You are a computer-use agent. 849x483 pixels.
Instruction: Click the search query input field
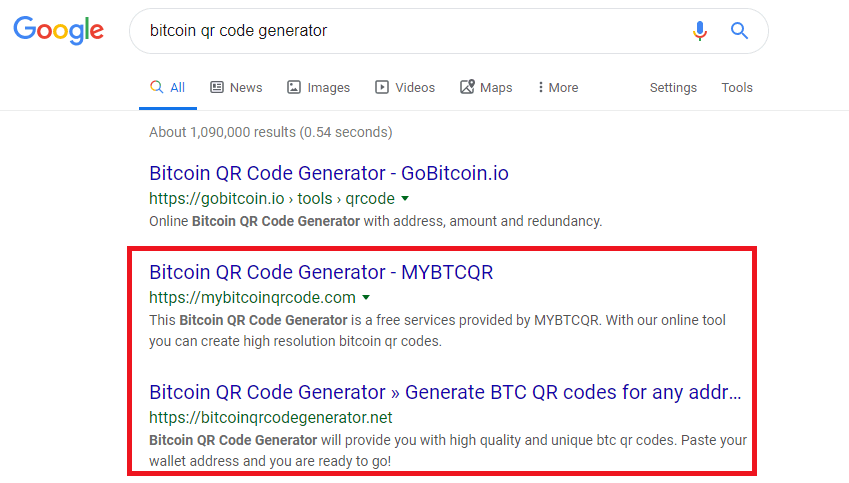pyautogui.click(x=410, y=31)
